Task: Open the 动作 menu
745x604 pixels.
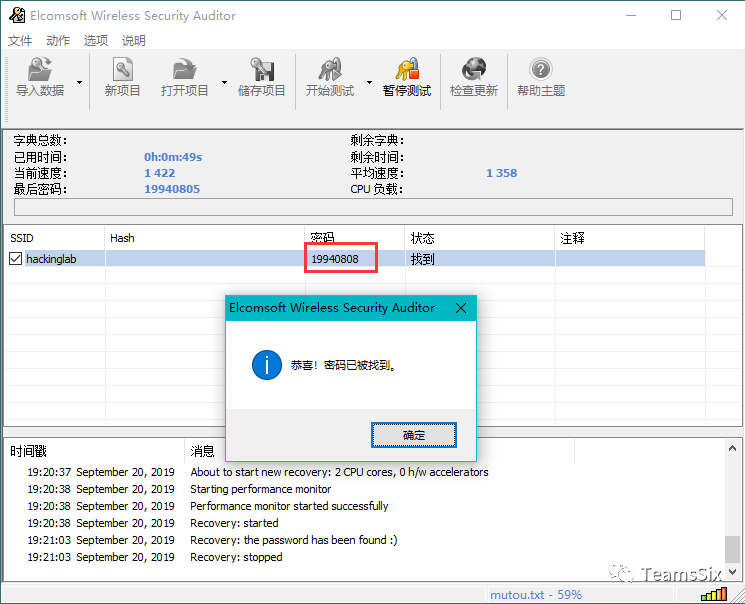Action: tap(58, 41)
